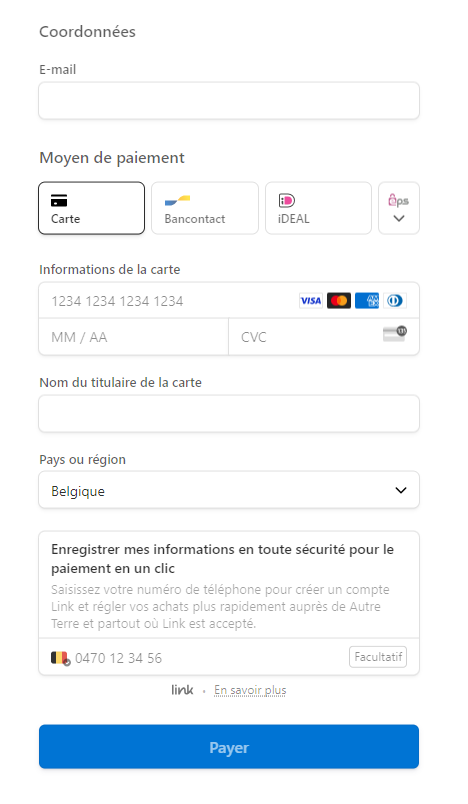Viewport: 468px width, 804px height.
Task: Click the Mastercard logo icon
Action: [x=339, y=300]
